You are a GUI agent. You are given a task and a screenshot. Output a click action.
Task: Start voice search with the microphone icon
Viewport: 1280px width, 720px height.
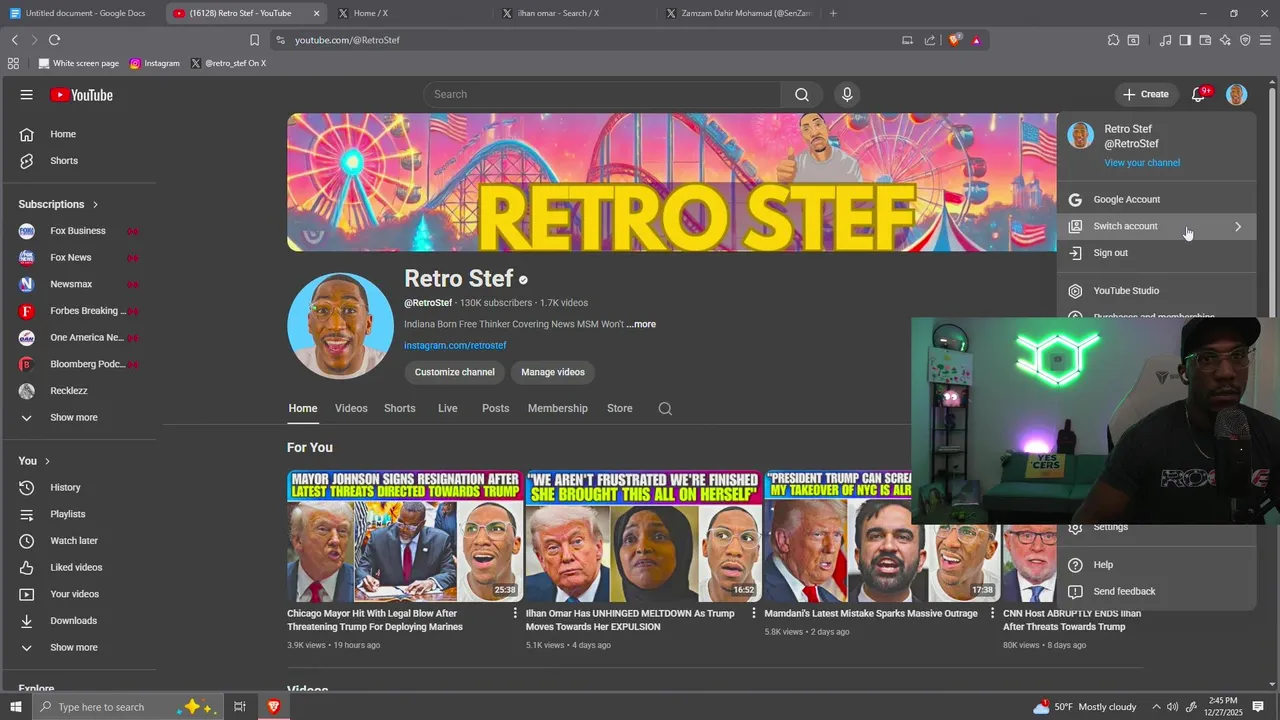847,94
